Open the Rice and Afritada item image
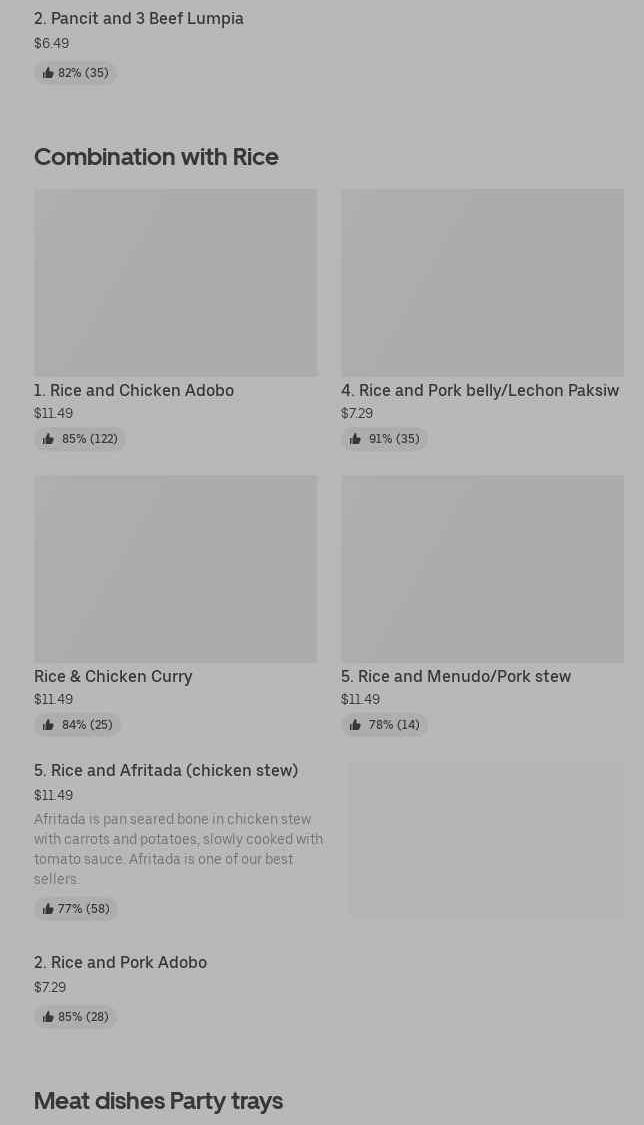Screen dimensions: 644x1125 (x=486, y=840)
